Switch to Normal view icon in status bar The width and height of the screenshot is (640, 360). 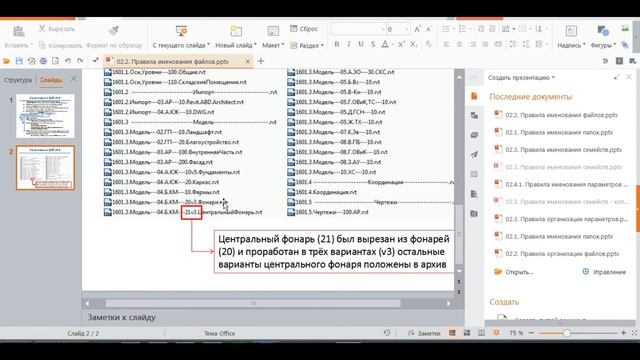pos(452,333)
